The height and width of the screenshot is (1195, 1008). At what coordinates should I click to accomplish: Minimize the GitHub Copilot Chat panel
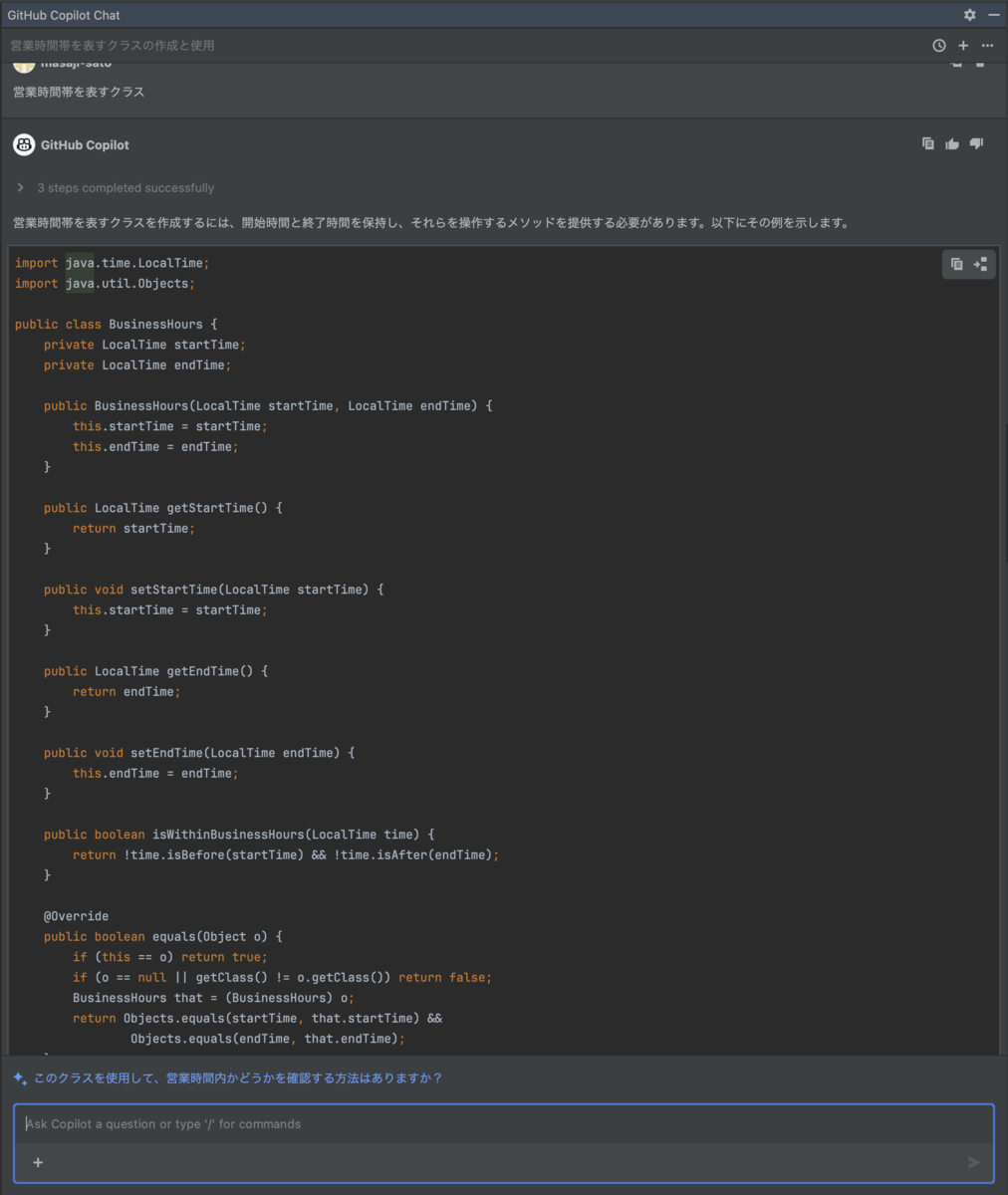993,15
